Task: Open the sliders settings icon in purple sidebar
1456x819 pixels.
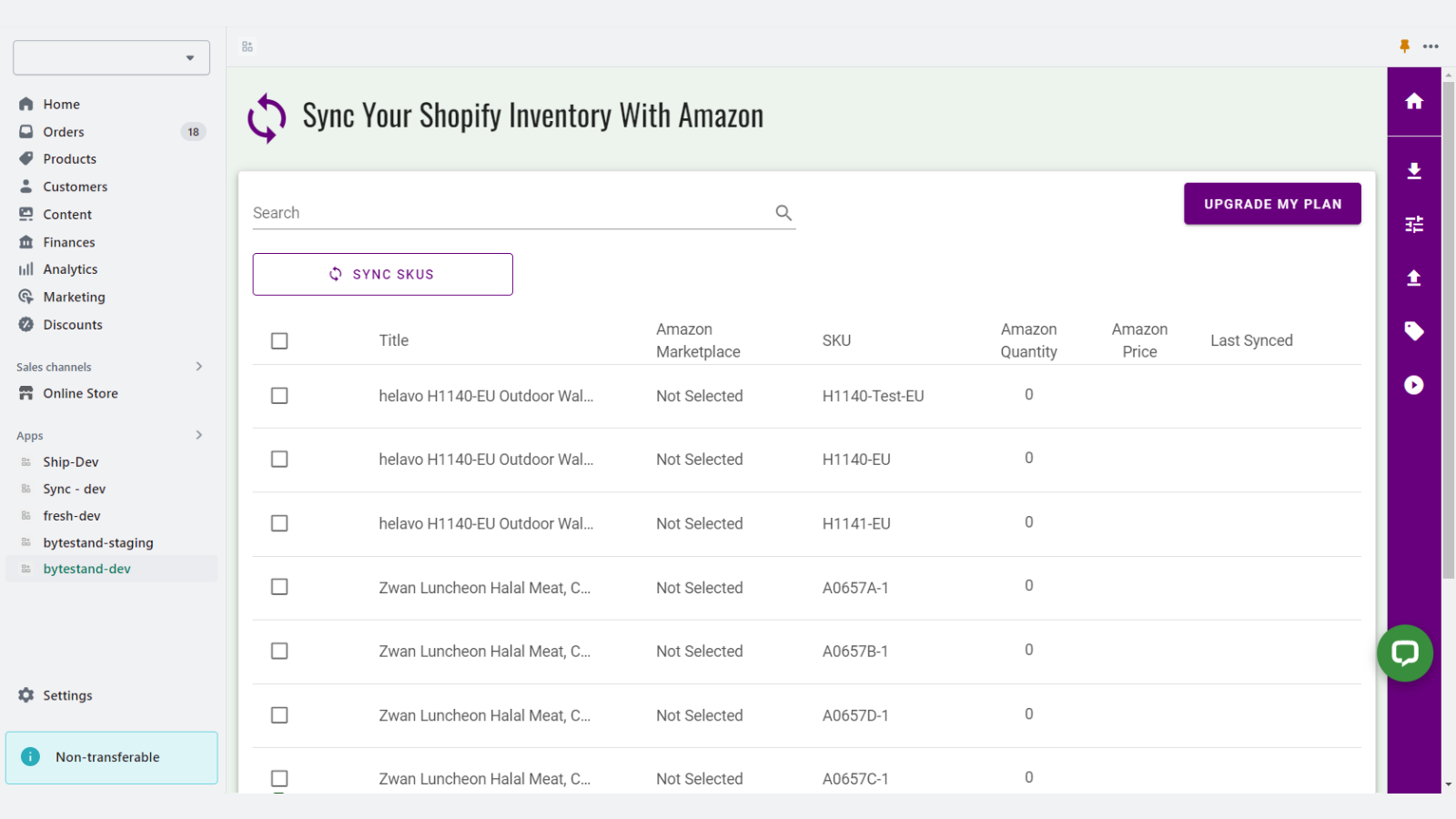Action: point(1413,224)
